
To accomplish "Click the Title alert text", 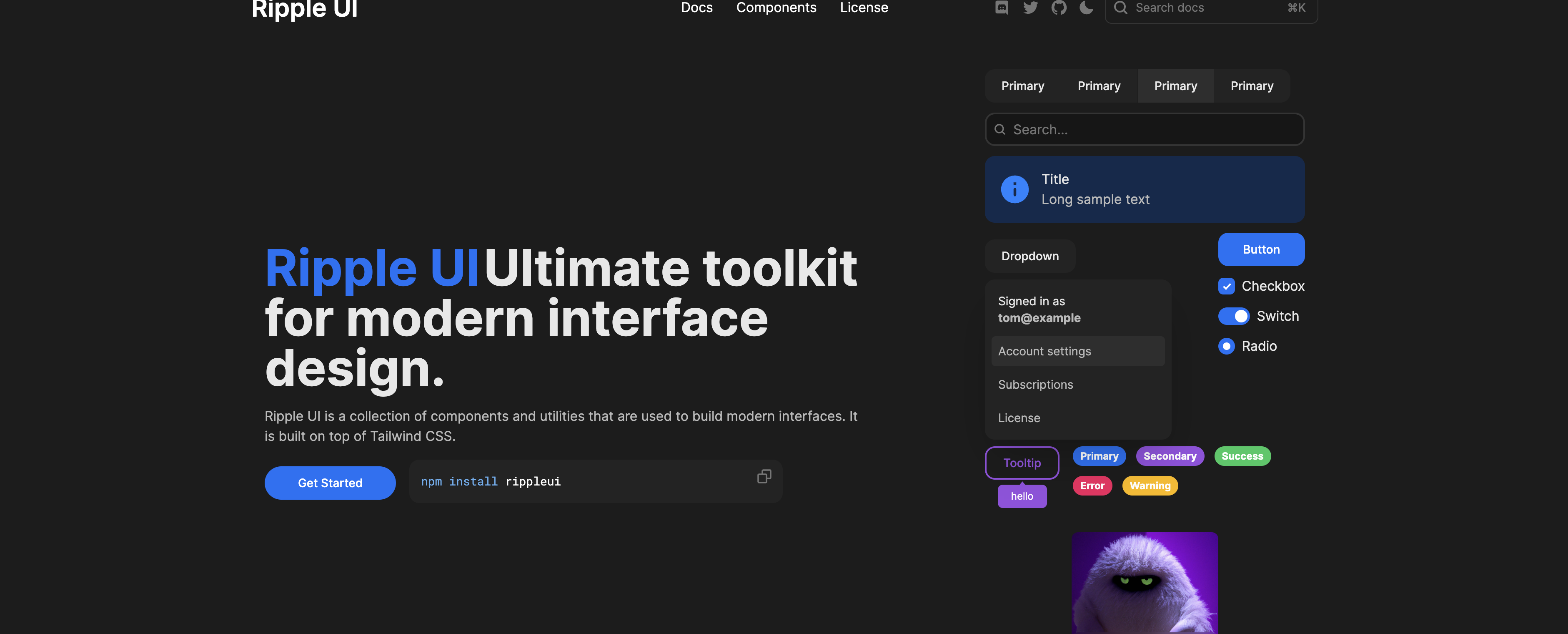I will (x=1055, y=180).
